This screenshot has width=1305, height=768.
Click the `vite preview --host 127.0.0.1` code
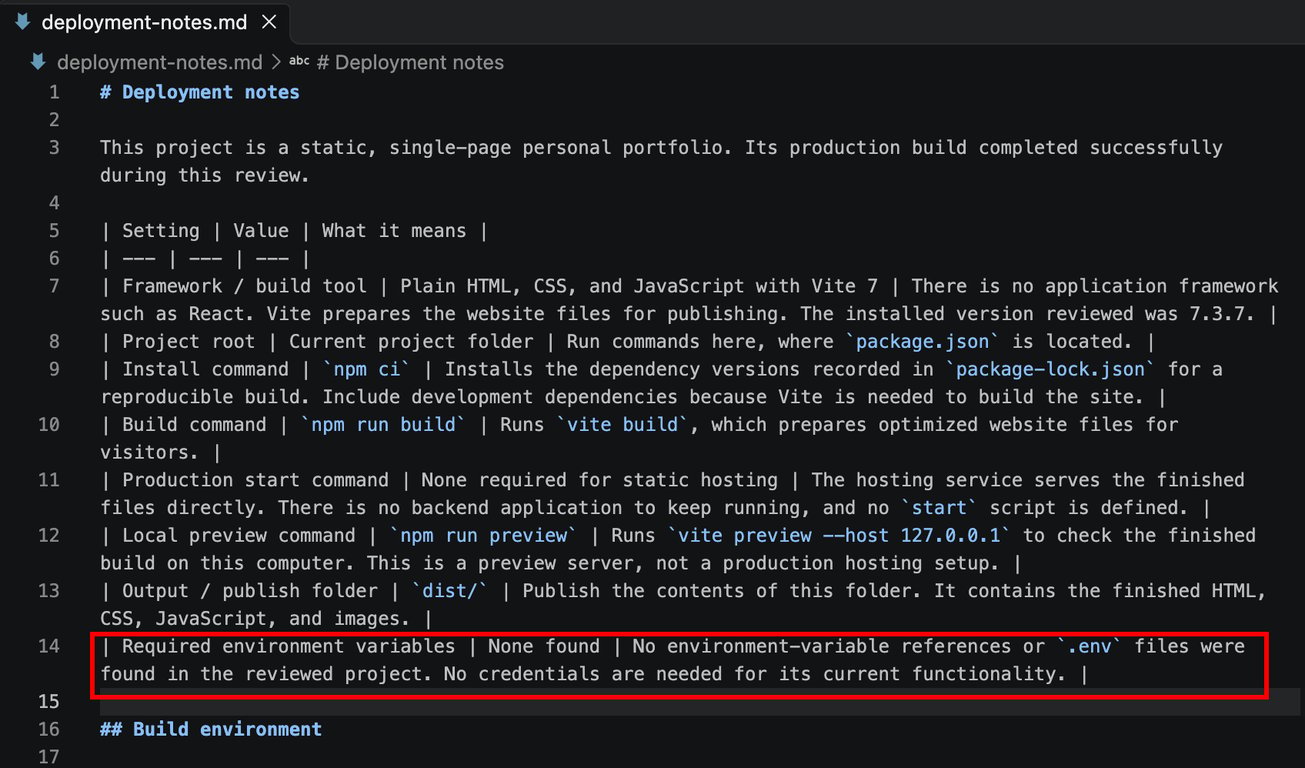pos(839,536)
